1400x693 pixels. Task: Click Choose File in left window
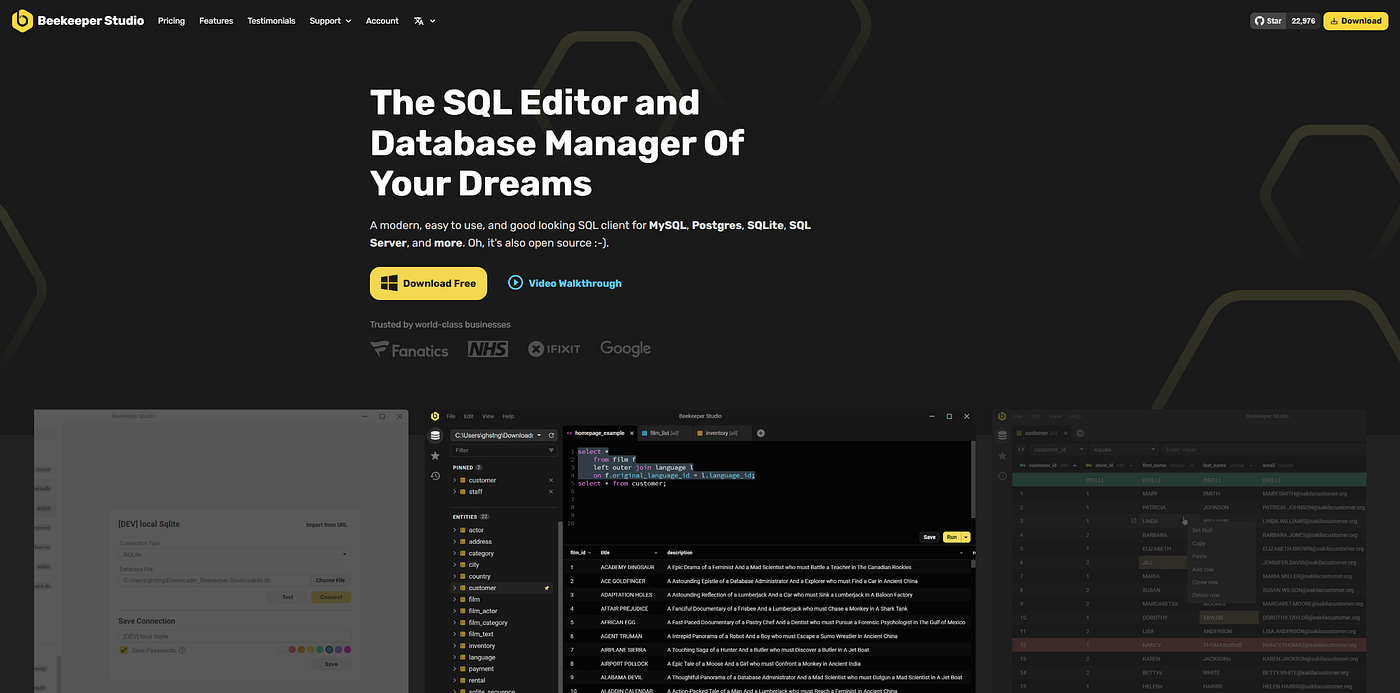pos(331,580)
